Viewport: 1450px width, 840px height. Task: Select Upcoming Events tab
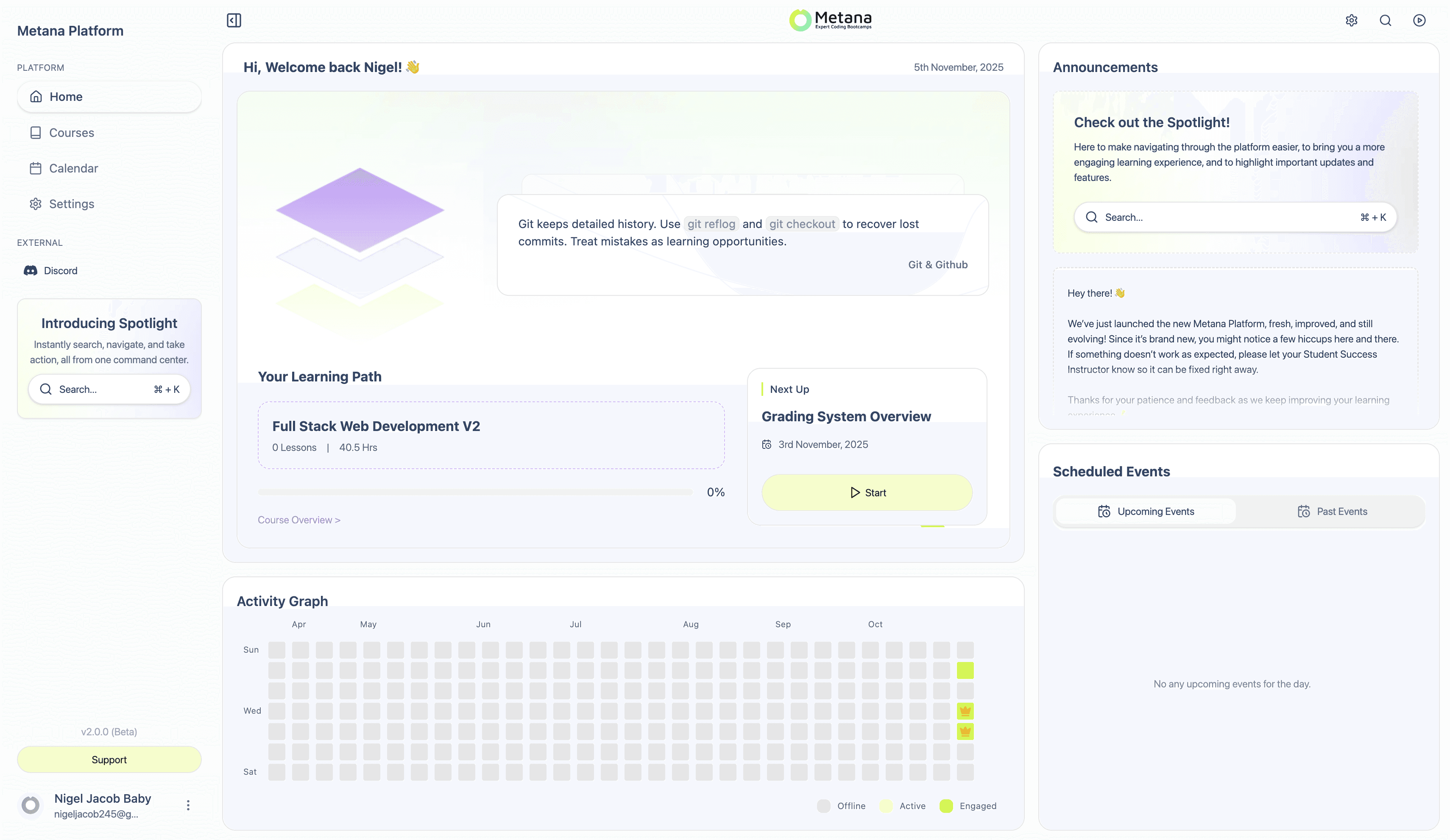click(x=1146, y=512)
